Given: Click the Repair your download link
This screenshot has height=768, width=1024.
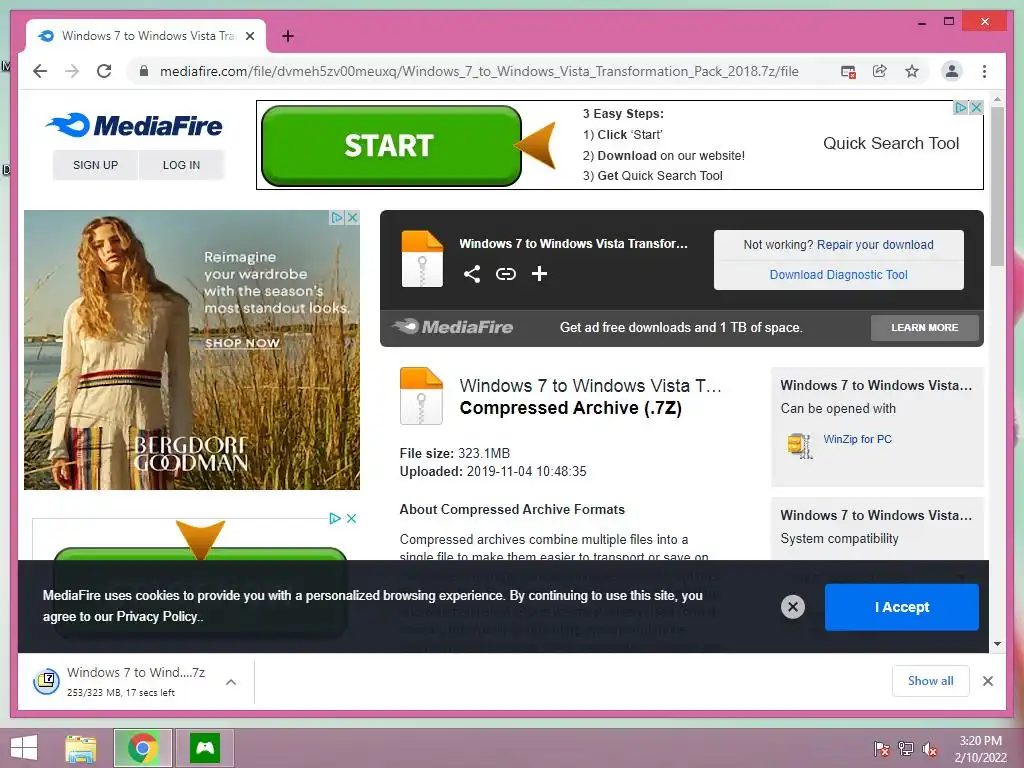Looking at the screenshot, I should [x=875, y=244].
